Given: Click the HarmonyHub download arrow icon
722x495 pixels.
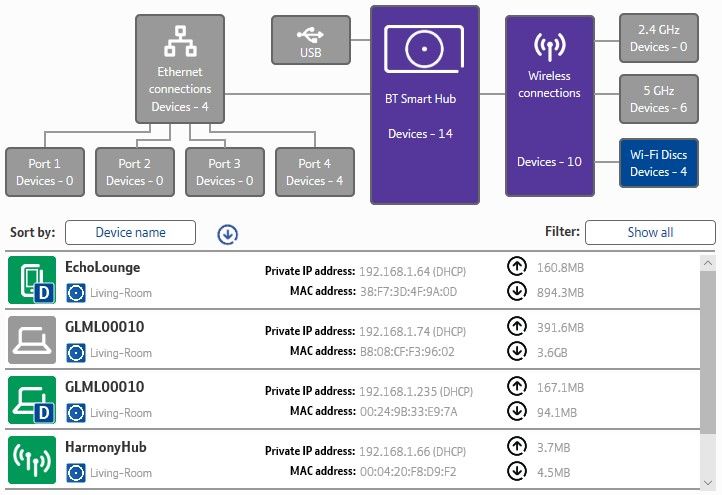Looking at the screenshot, I should pyautogui.click(x=517, y=472).
